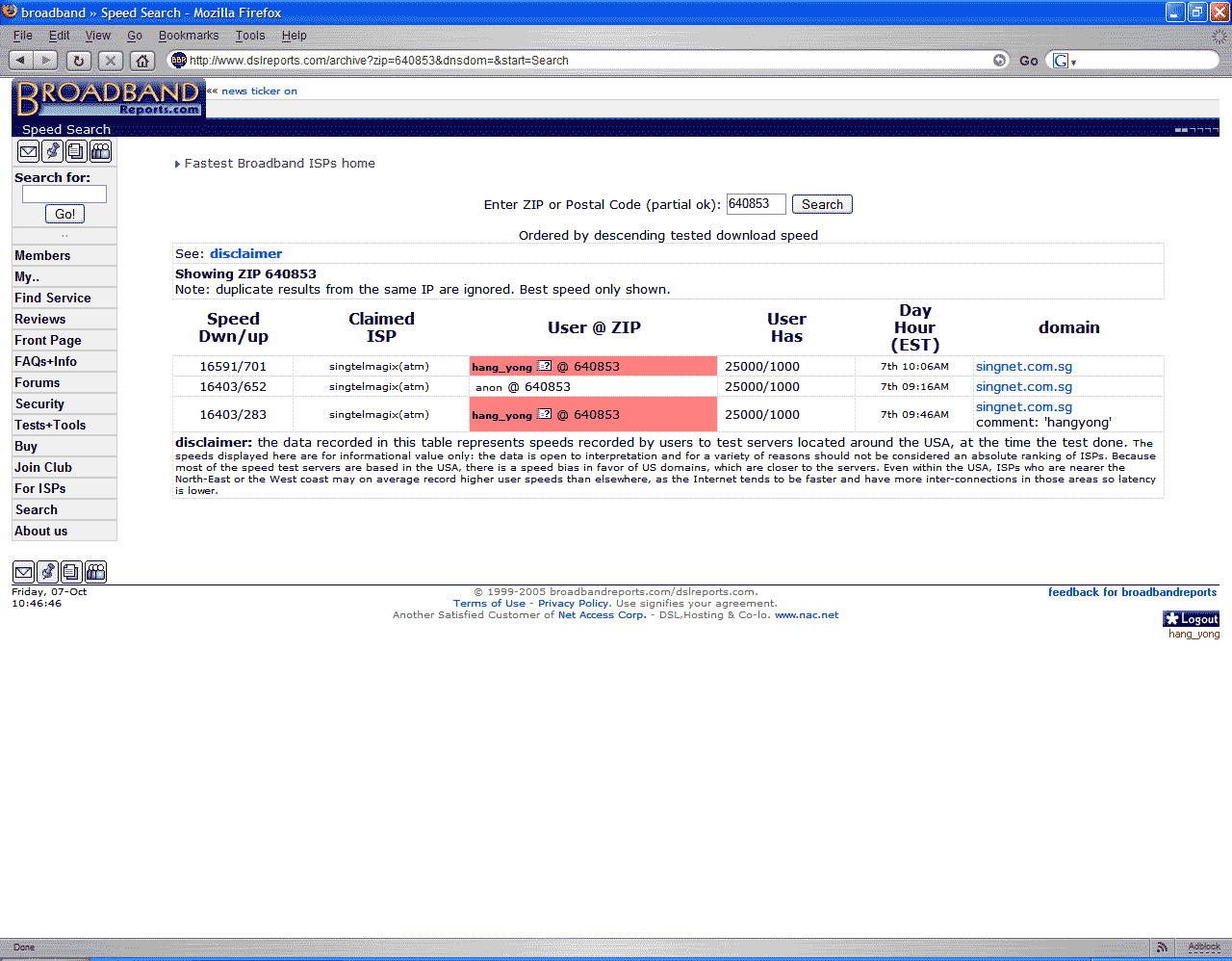Open the Forums sidebar link
The width and height of the screenshot is (1232, 961).
(x=38, y=382)
